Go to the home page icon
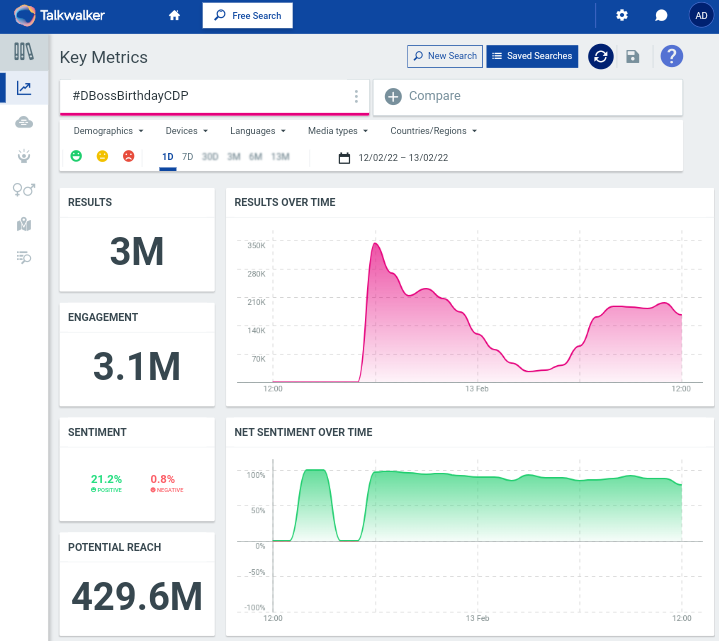 click(x=174, y=16)
